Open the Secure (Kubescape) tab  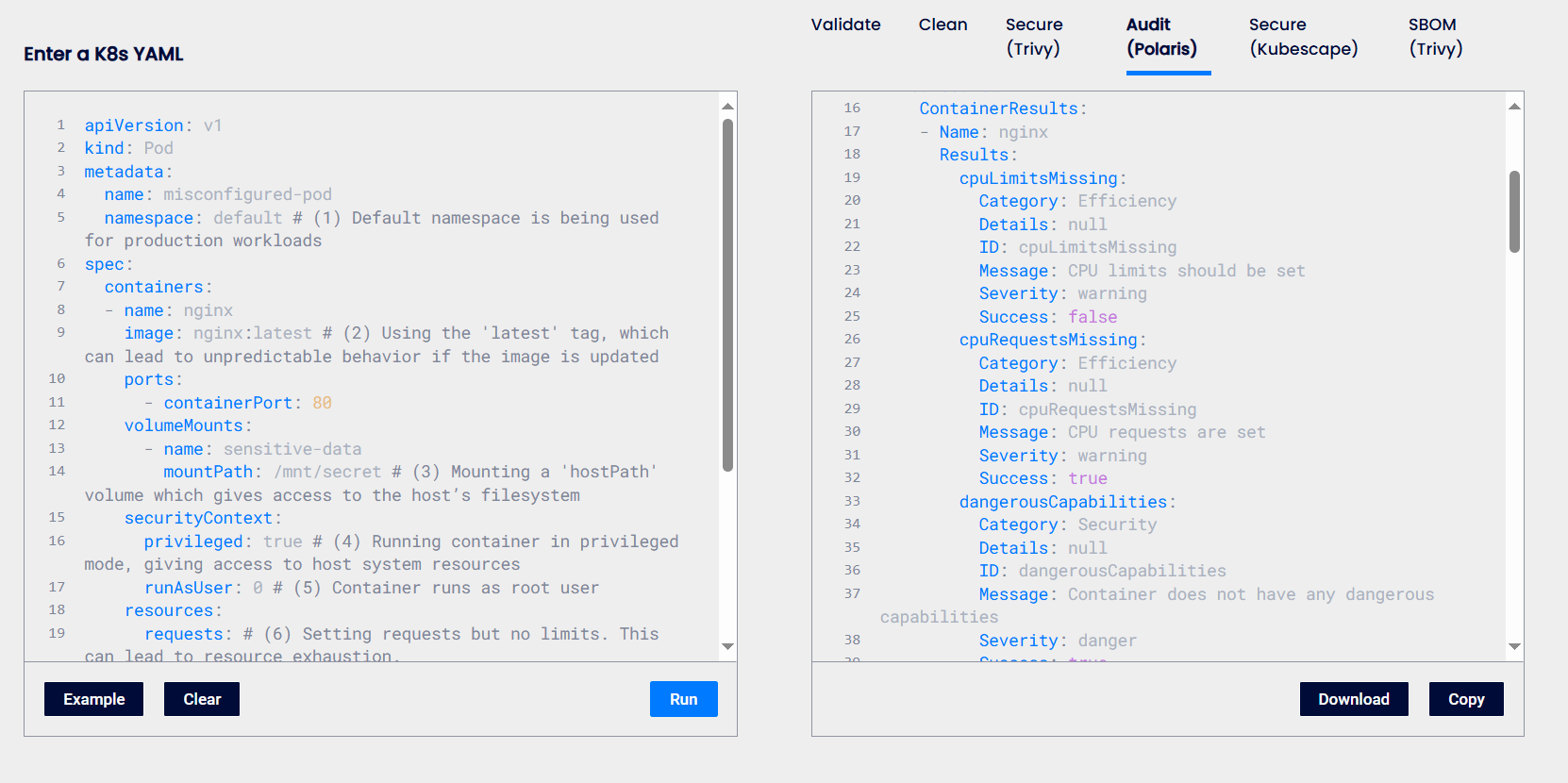(1303, 37)
